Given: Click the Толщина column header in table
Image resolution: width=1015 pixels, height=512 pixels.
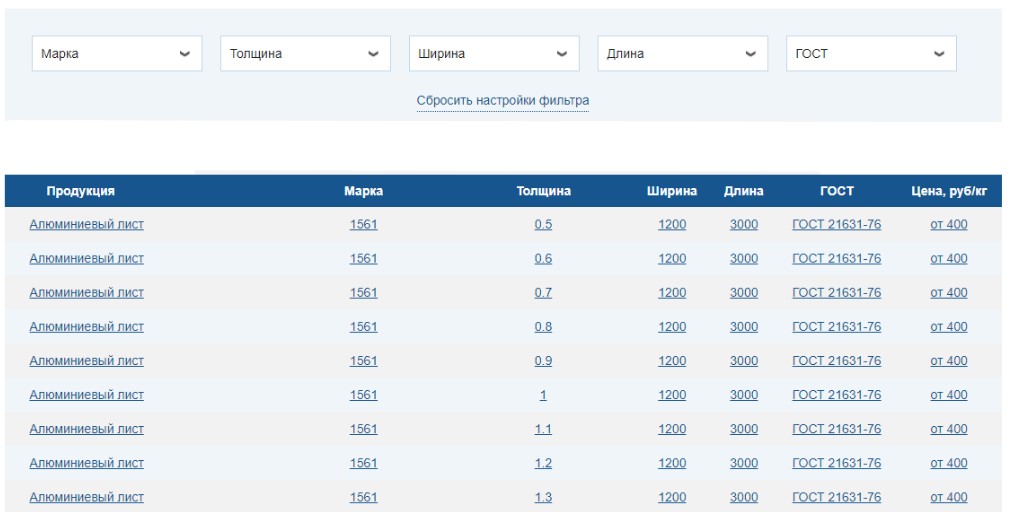Looking at the screenshot, I should [x=544, y=191].
